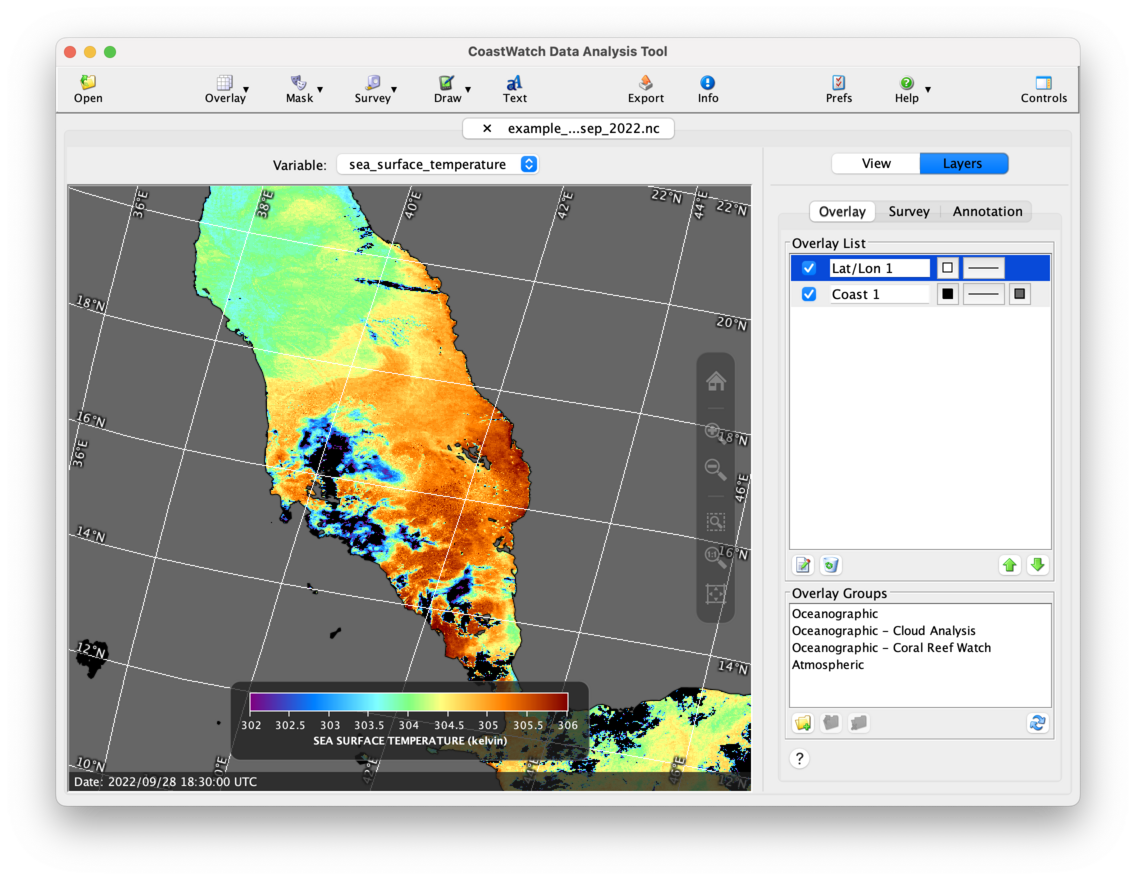1136x880 pixels.
Task: Delete overlay using the trash icon
Action: click(x=830, y=565)
